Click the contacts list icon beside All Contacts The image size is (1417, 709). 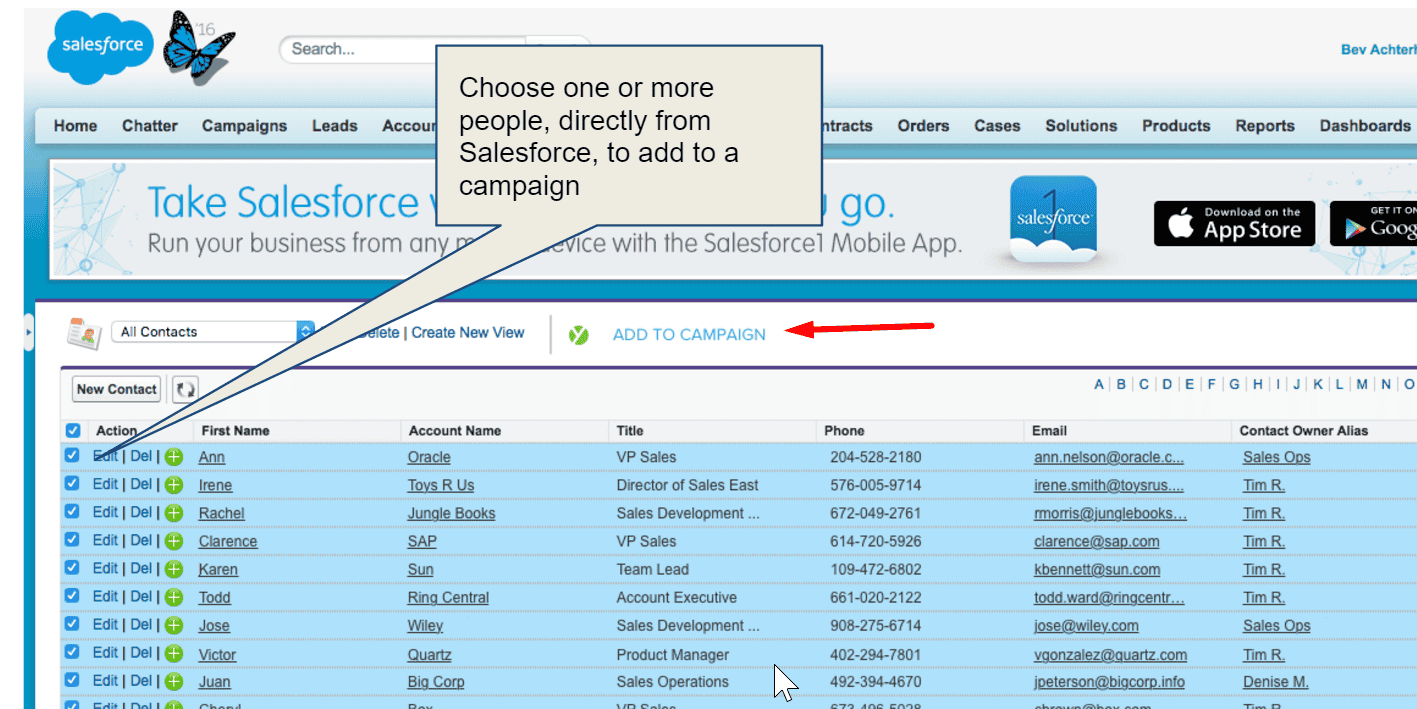[84, 332]
